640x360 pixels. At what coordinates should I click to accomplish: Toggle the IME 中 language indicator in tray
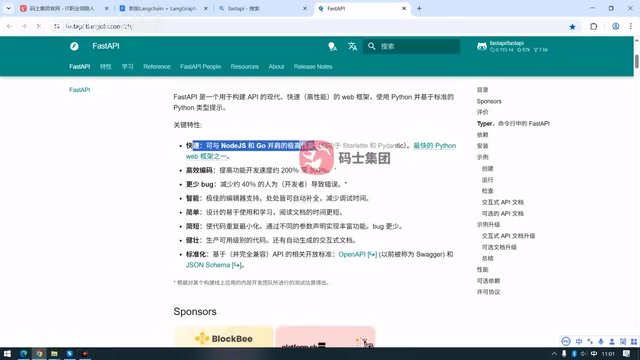coord(594,354)
